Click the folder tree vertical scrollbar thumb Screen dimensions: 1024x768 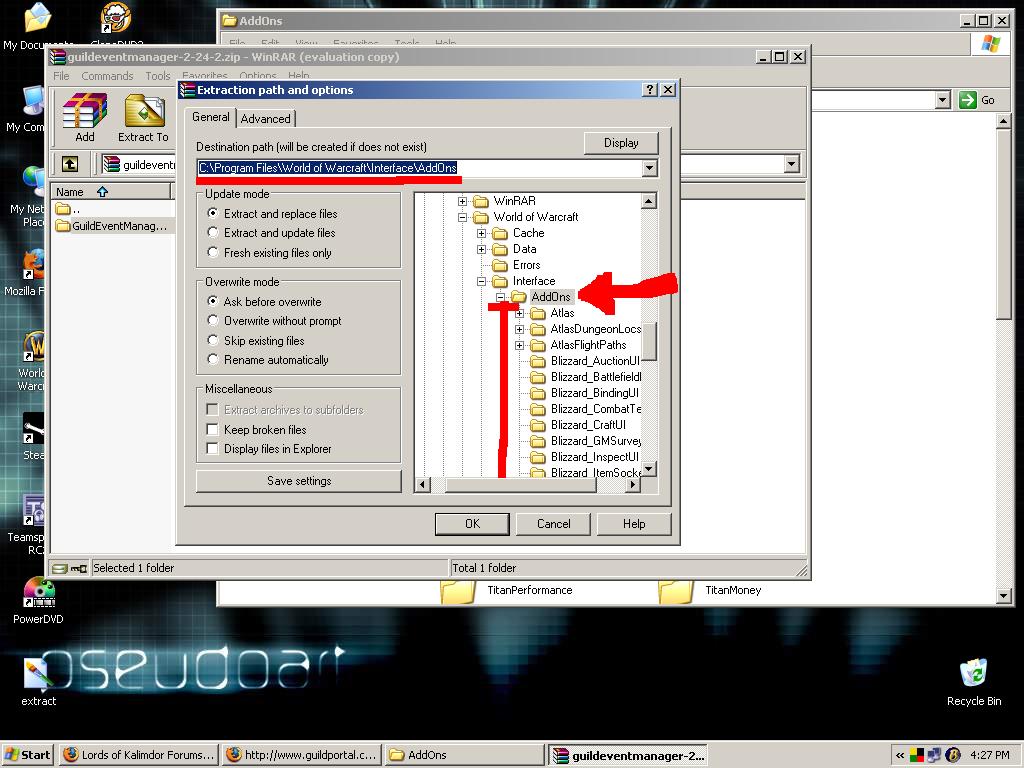pyautogui.click(x=648, y=342)
